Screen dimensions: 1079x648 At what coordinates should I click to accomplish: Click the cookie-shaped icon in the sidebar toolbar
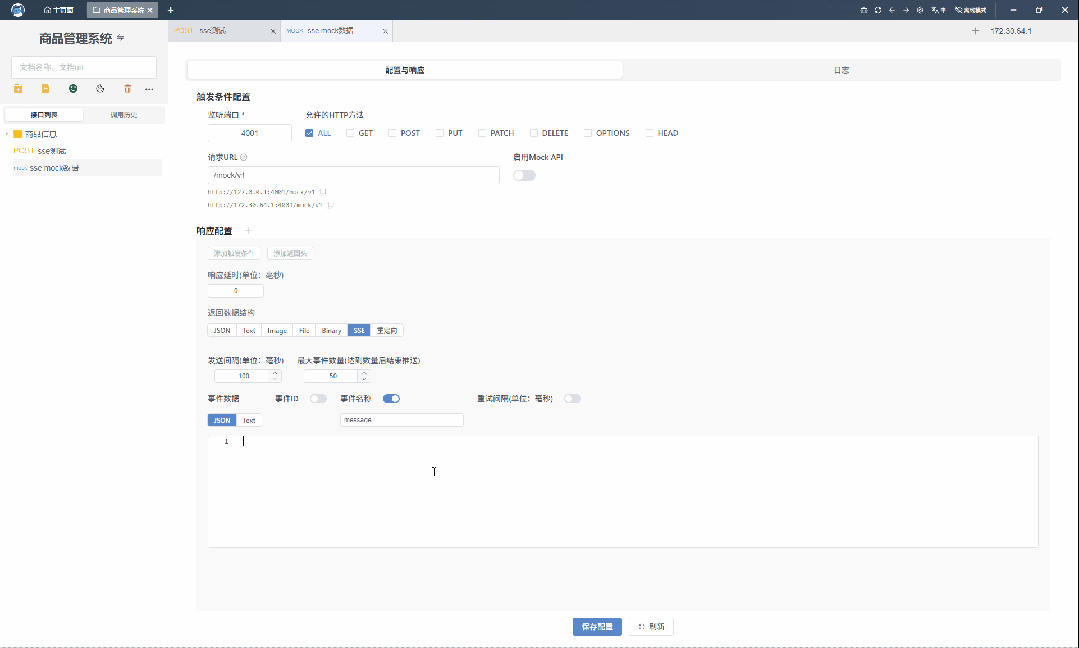click(x=100, y=89)
